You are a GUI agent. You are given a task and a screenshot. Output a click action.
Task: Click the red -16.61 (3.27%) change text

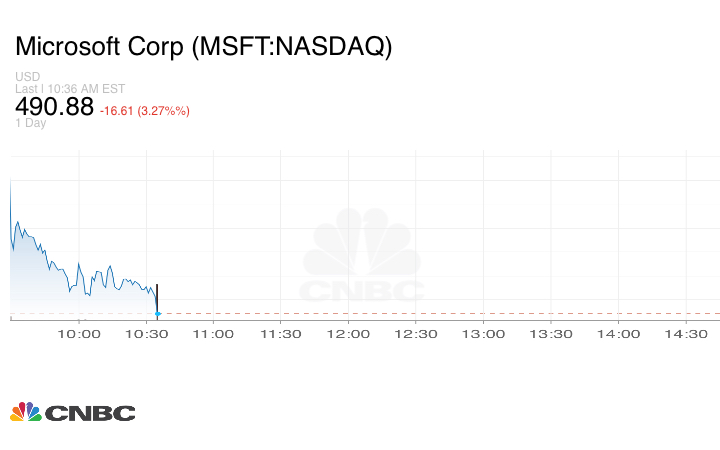tap(145, 111)
